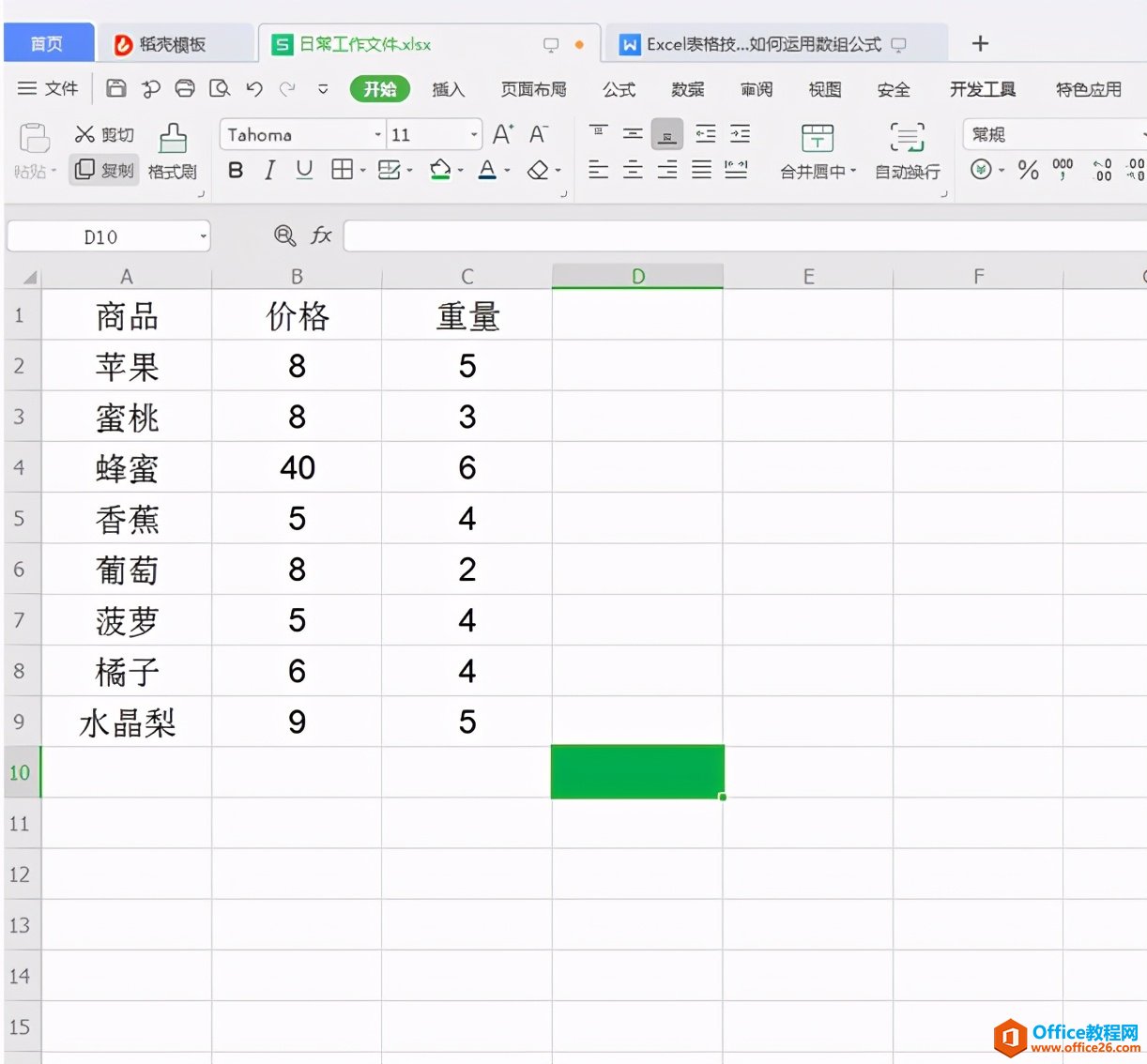Open the Insert (插入) ribbon tab
This screenshot has height=1064, width=1147.
point(449,89)
